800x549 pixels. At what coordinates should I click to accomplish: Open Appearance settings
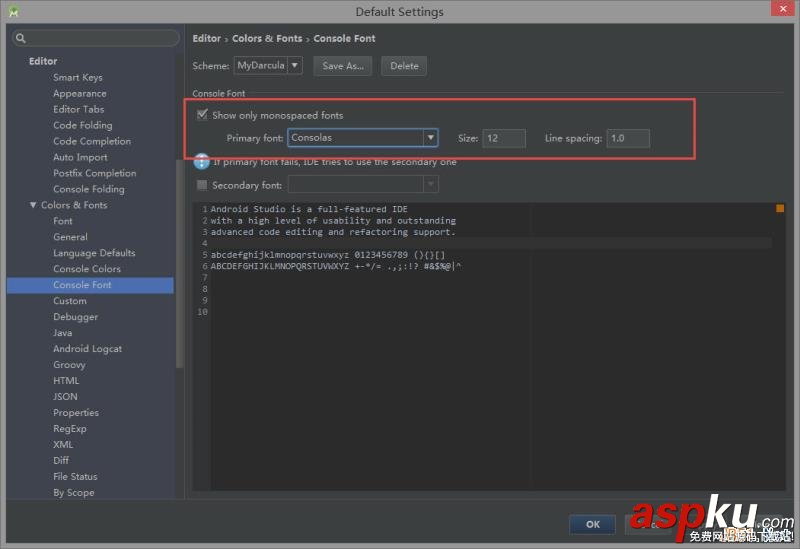coord(80,93)
